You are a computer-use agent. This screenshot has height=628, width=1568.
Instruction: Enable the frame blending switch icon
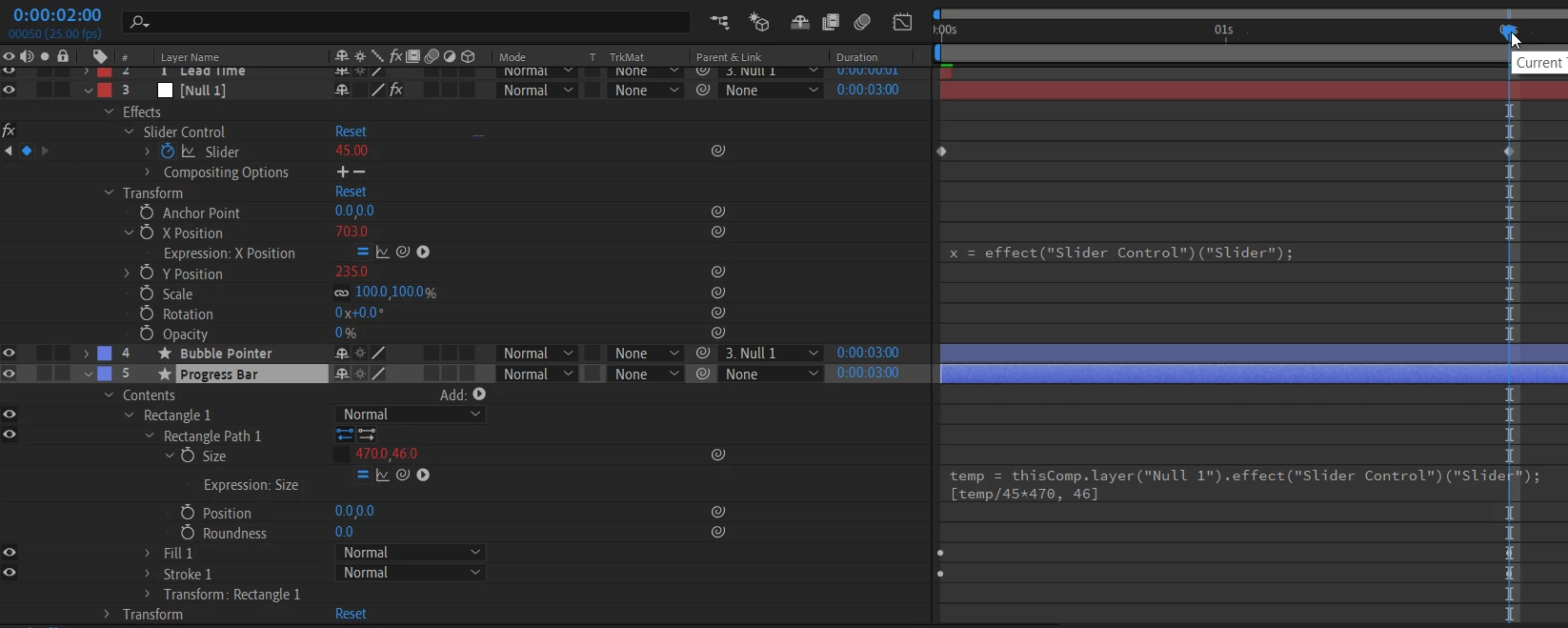tap(831, 22)
